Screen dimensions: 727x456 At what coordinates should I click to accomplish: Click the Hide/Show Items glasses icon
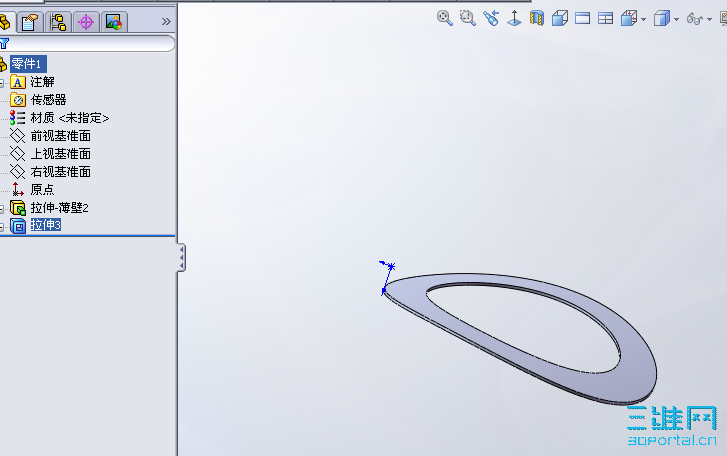click(695, 19)
